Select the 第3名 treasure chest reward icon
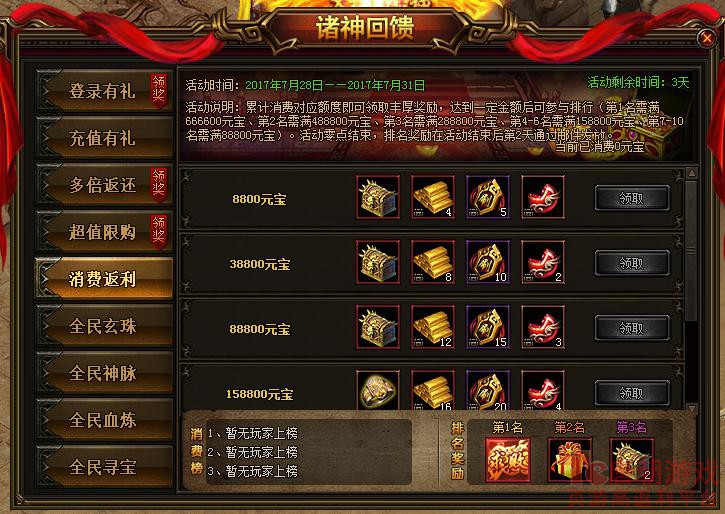 [631, 460]
